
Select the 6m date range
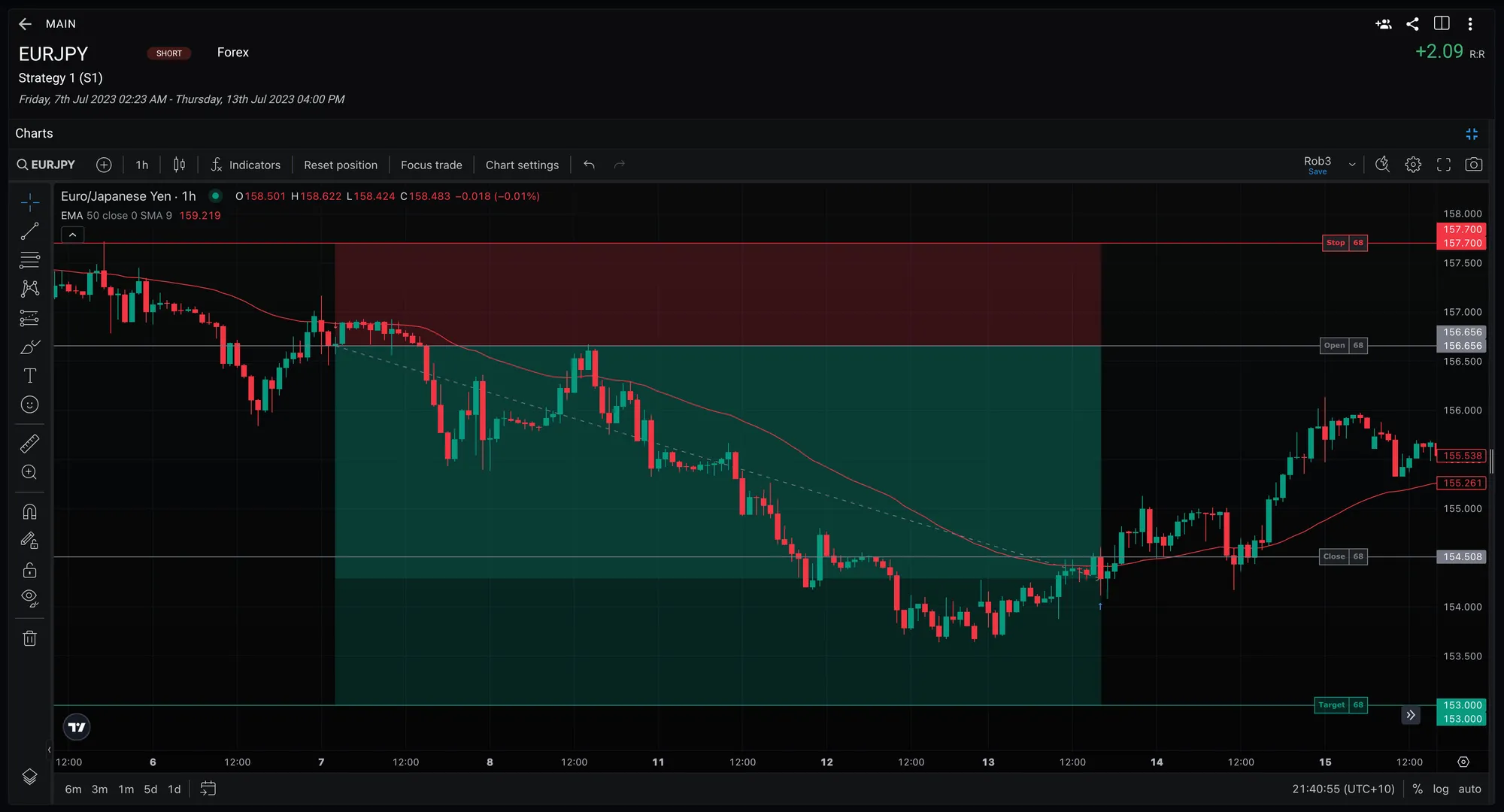pyautogui.click(x=73, y=789)
